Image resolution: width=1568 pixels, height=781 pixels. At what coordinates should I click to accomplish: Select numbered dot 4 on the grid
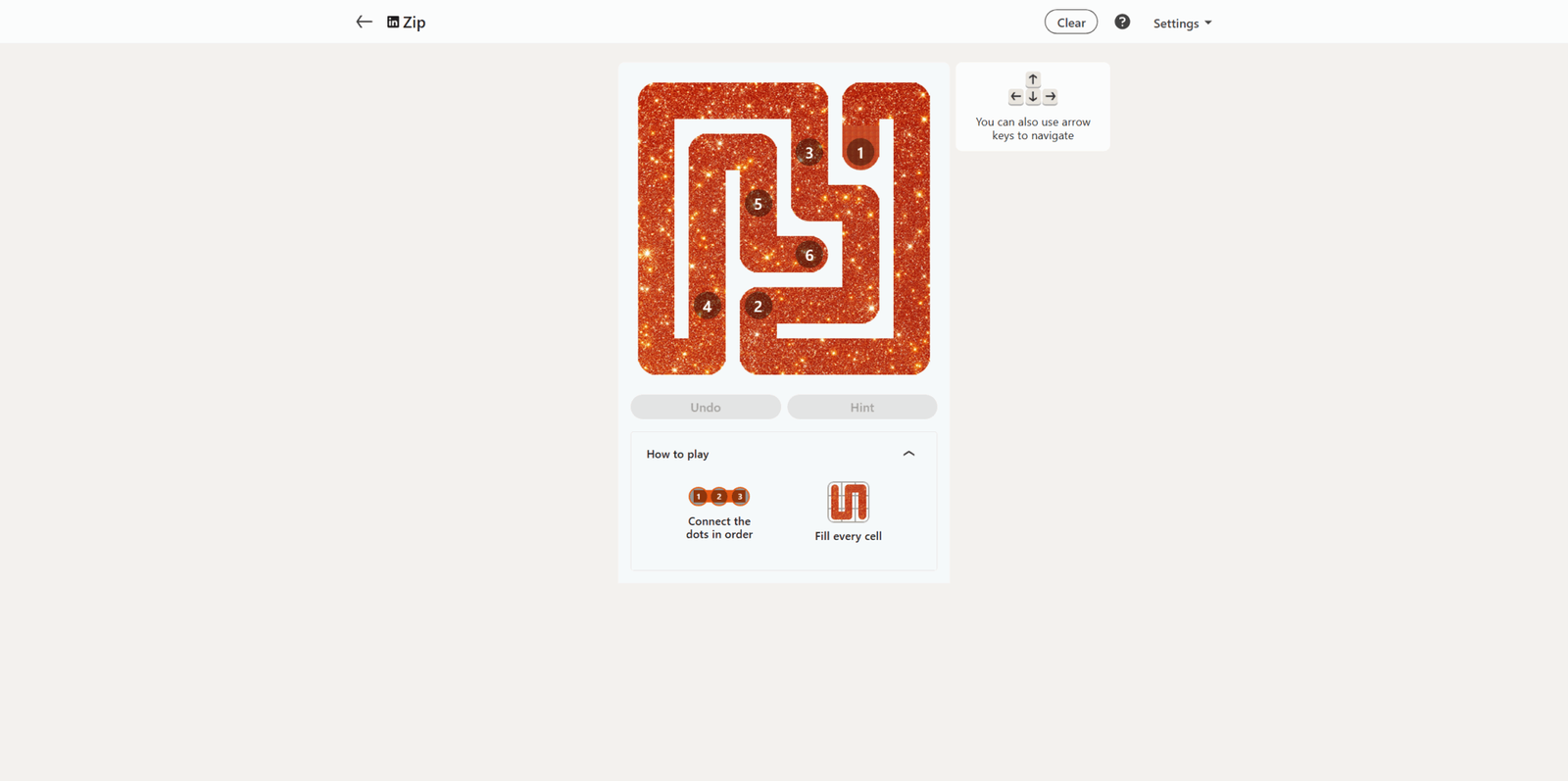(x=707, y=307)
